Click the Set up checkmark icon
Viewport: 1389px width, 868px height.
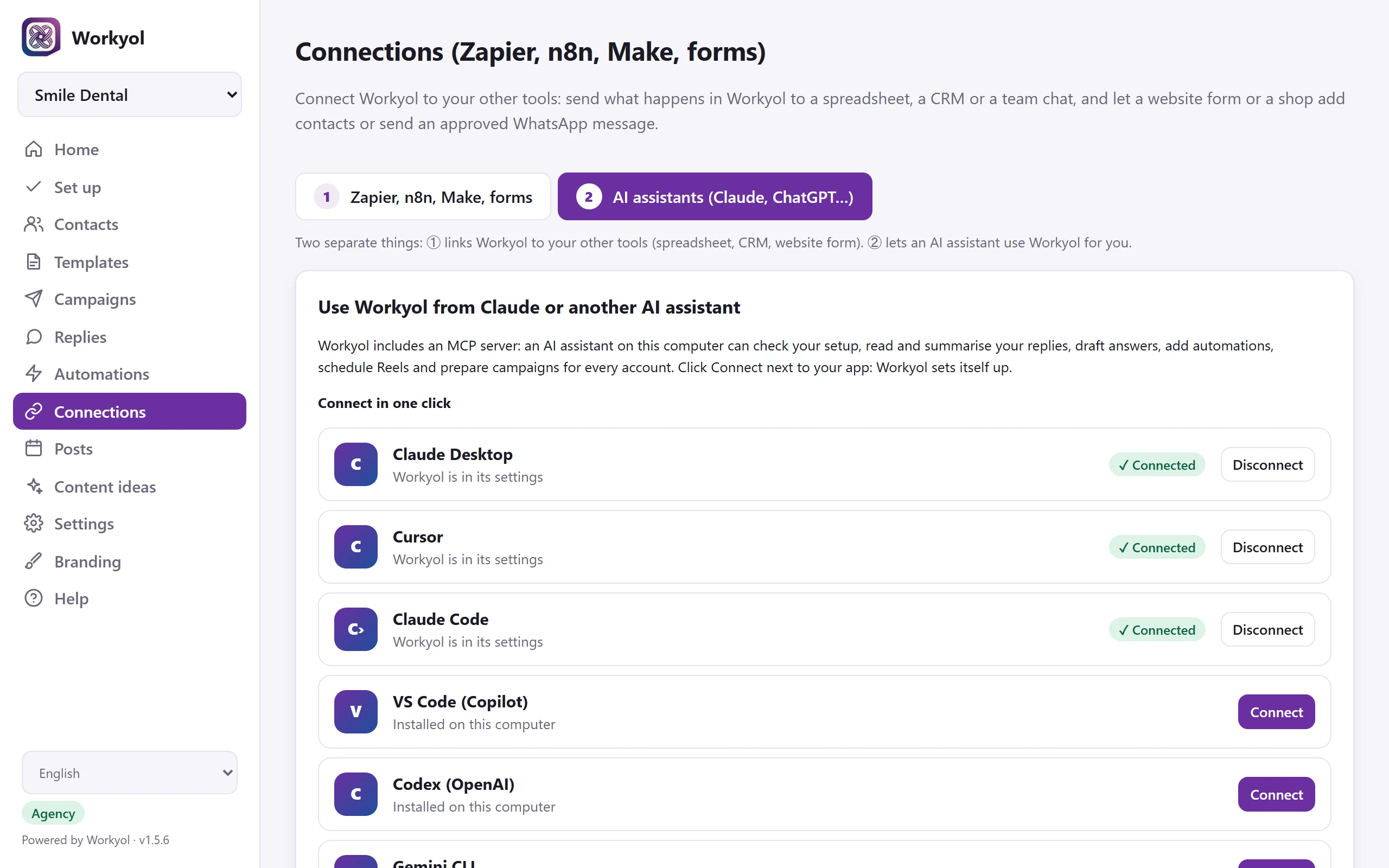tap(34, 187)
